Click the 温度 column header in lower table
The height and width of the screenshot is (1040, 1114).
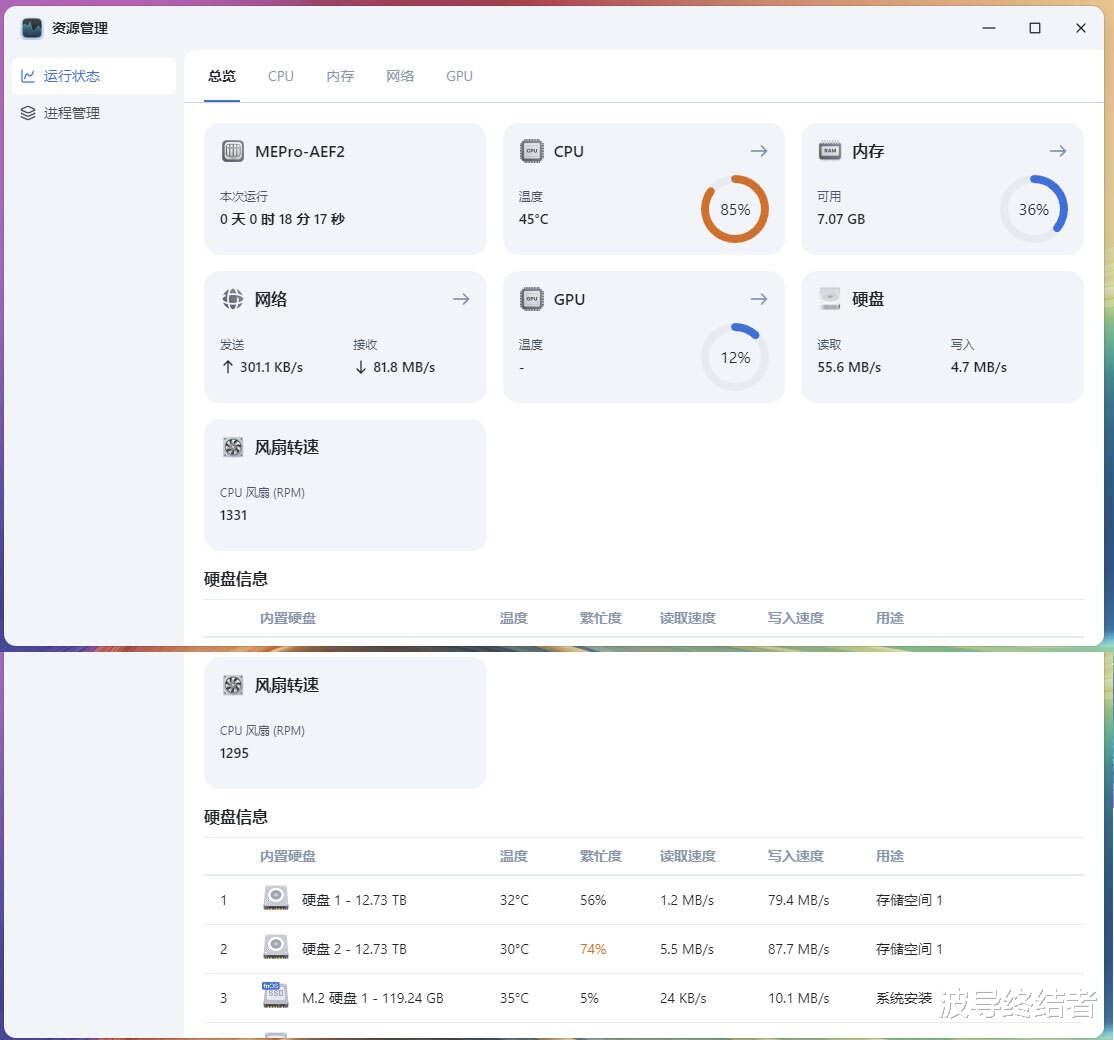(x=513, y=856)
